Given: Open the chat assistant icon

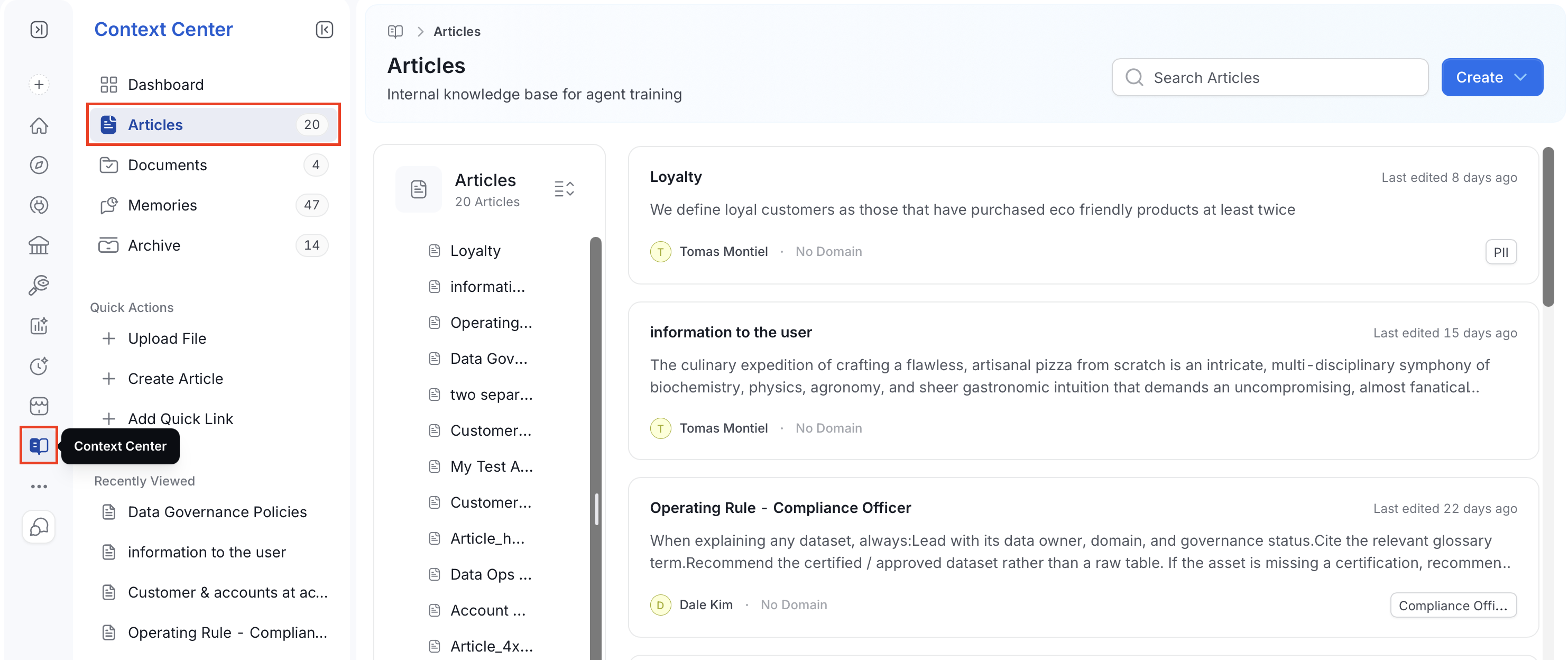Looking at the screenshot, I should [39, 526].
